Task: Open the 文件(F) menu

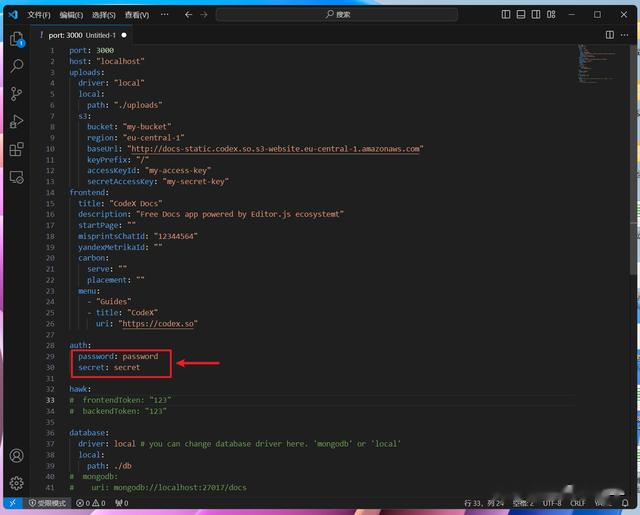Action: pyautogui.click(x=39, y=15)
